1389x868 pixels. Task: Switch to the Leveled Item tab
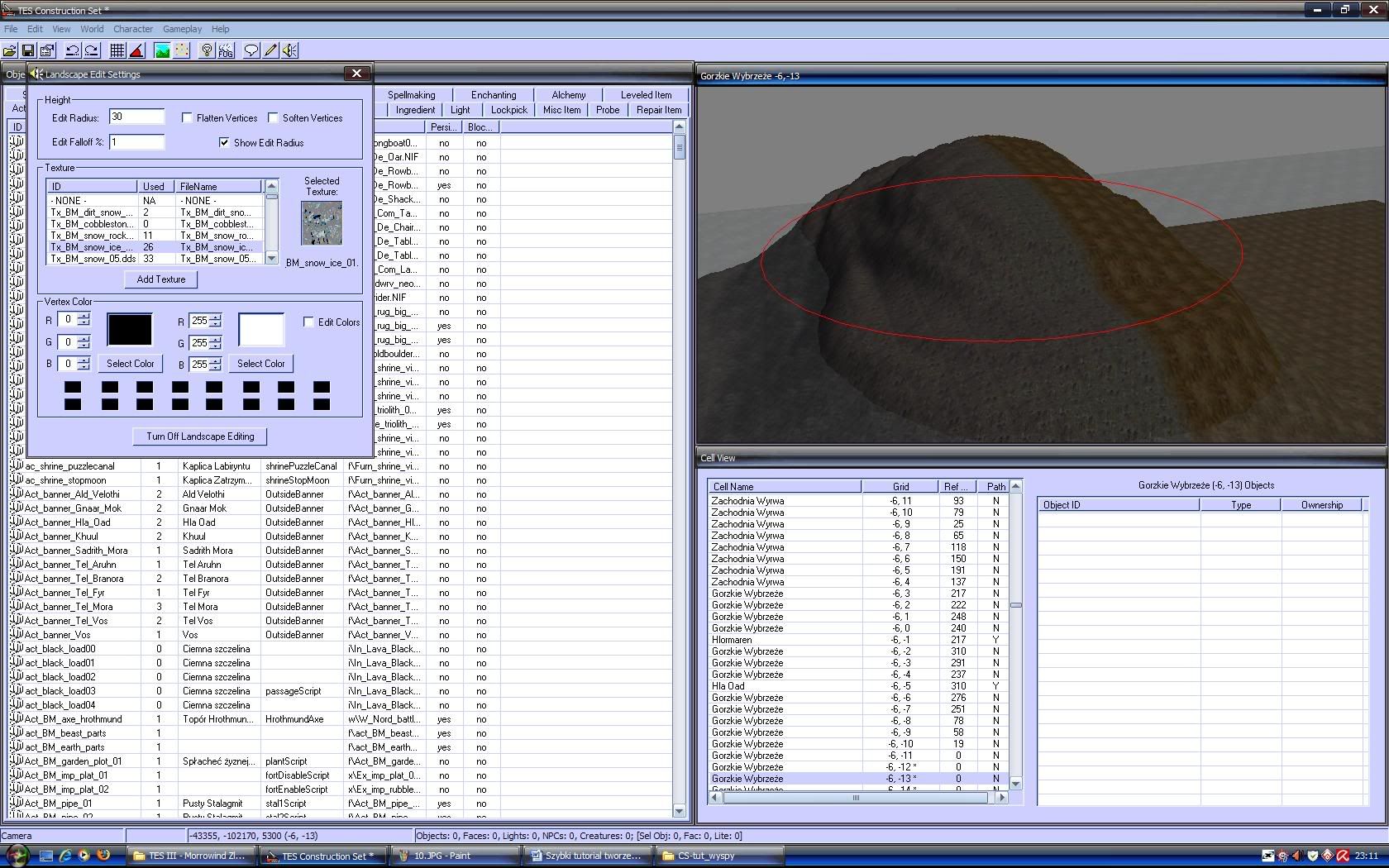click(647, 95)
